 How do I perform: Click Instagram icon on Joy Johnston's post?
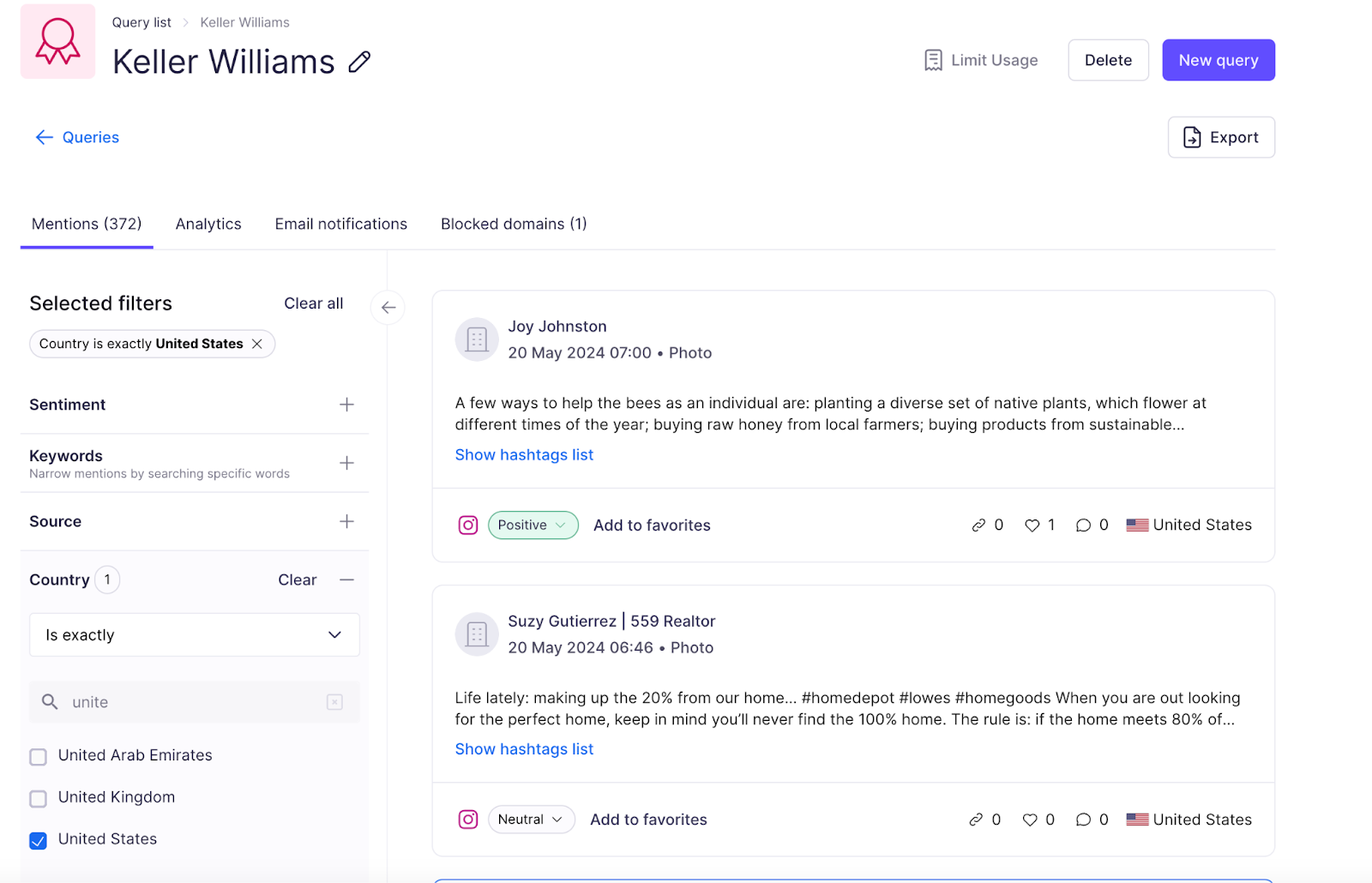pyautogui.click(x=468, y=525)
